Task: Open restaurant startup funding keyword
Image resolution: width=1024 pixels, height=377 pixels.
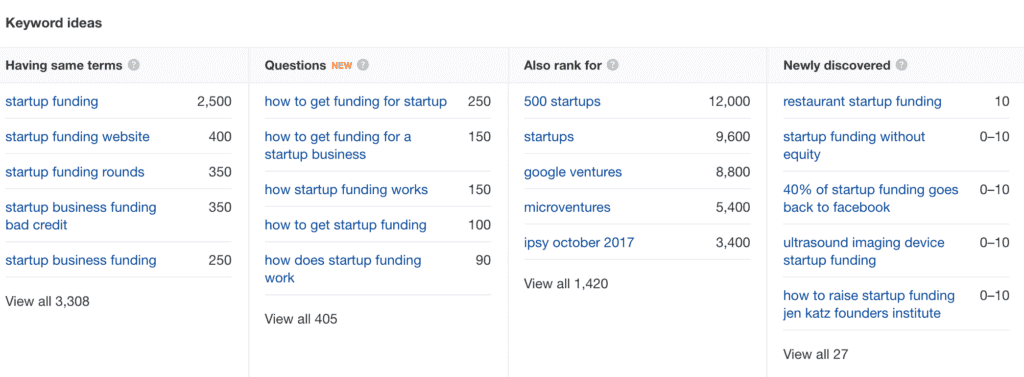Action: point(862,101)
